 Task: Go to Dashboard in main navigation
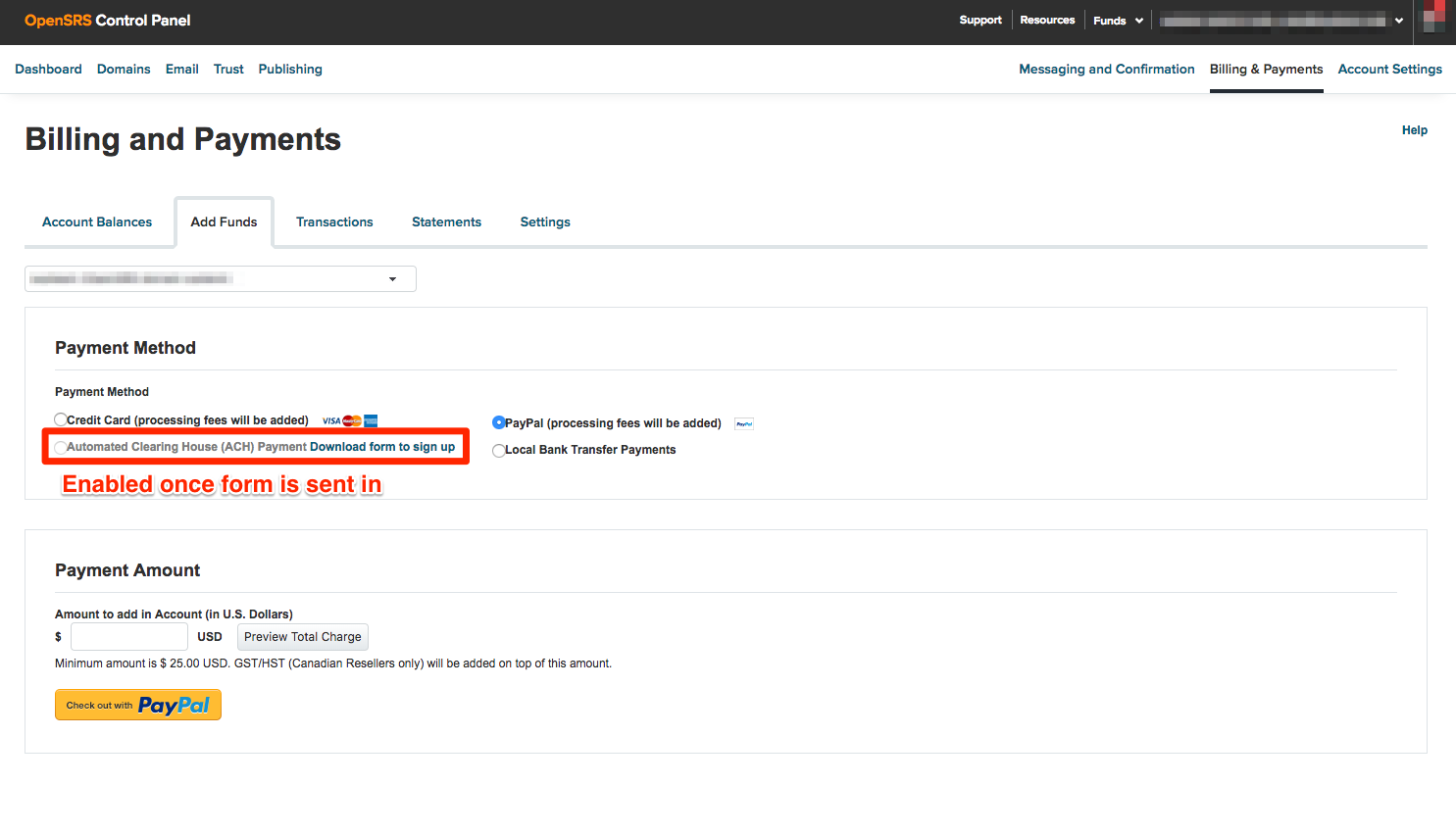click(48, 70)
